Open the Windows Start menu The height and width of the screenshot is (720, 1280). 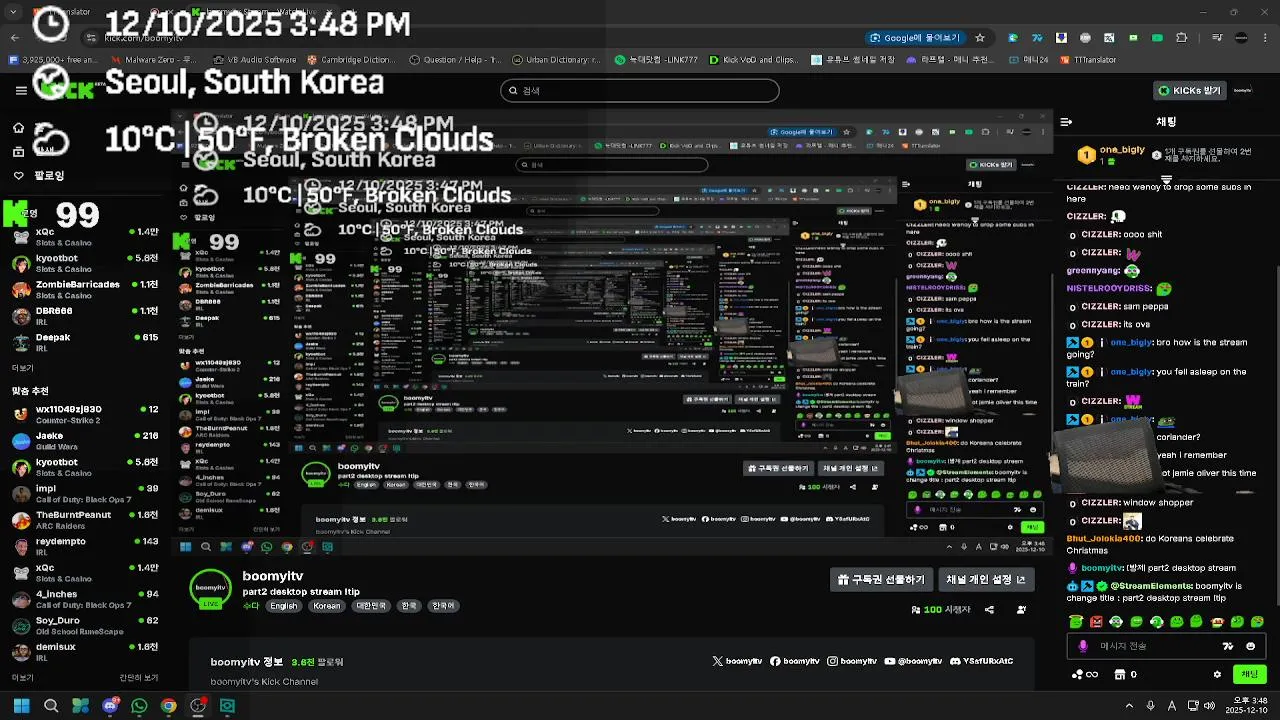[x=21, y=706]
